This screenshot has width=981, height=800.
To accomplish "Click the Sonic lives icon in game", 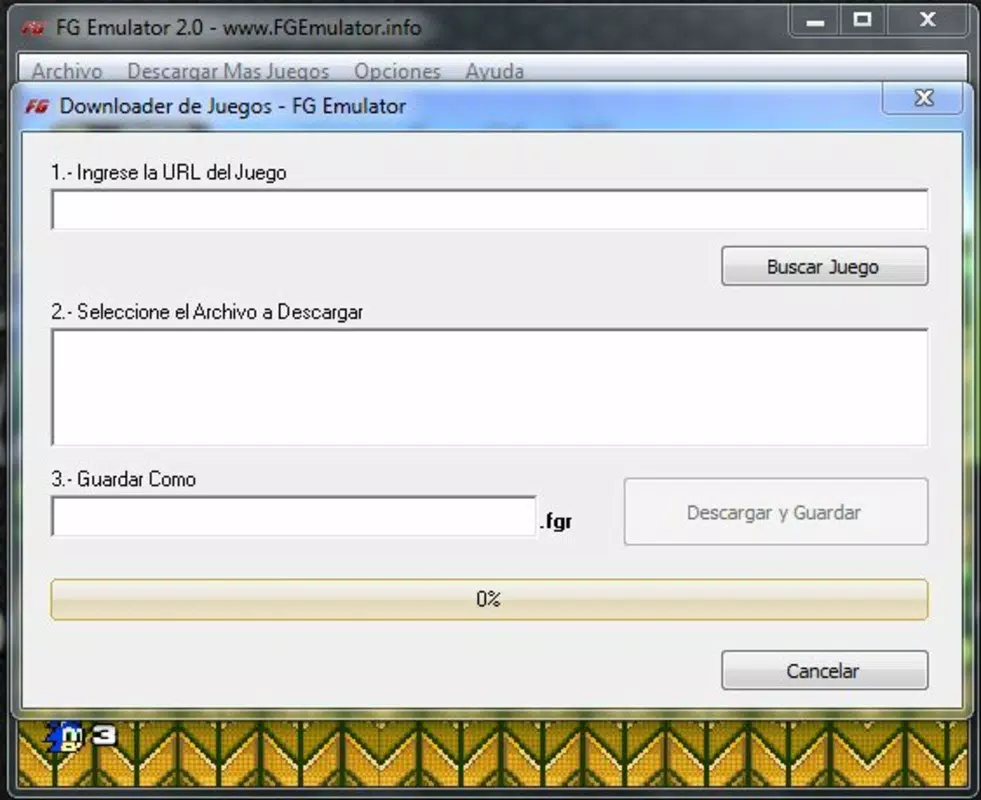I will (64, 736).
